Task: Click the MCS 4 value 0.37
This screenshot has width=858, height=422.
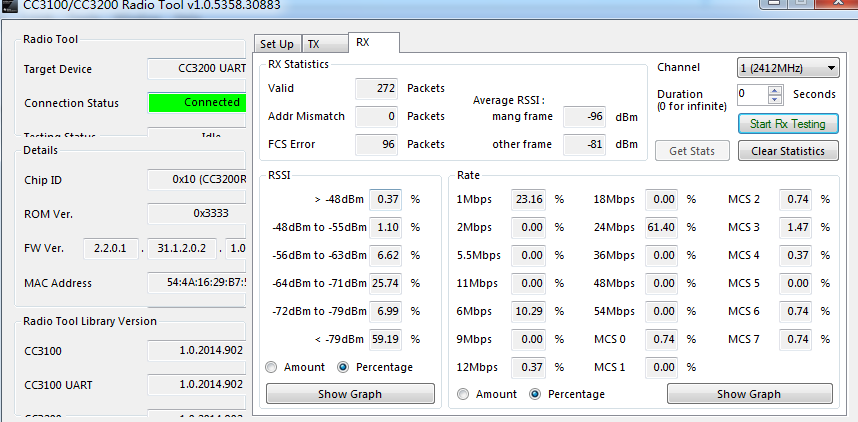Action: [796, 256]
